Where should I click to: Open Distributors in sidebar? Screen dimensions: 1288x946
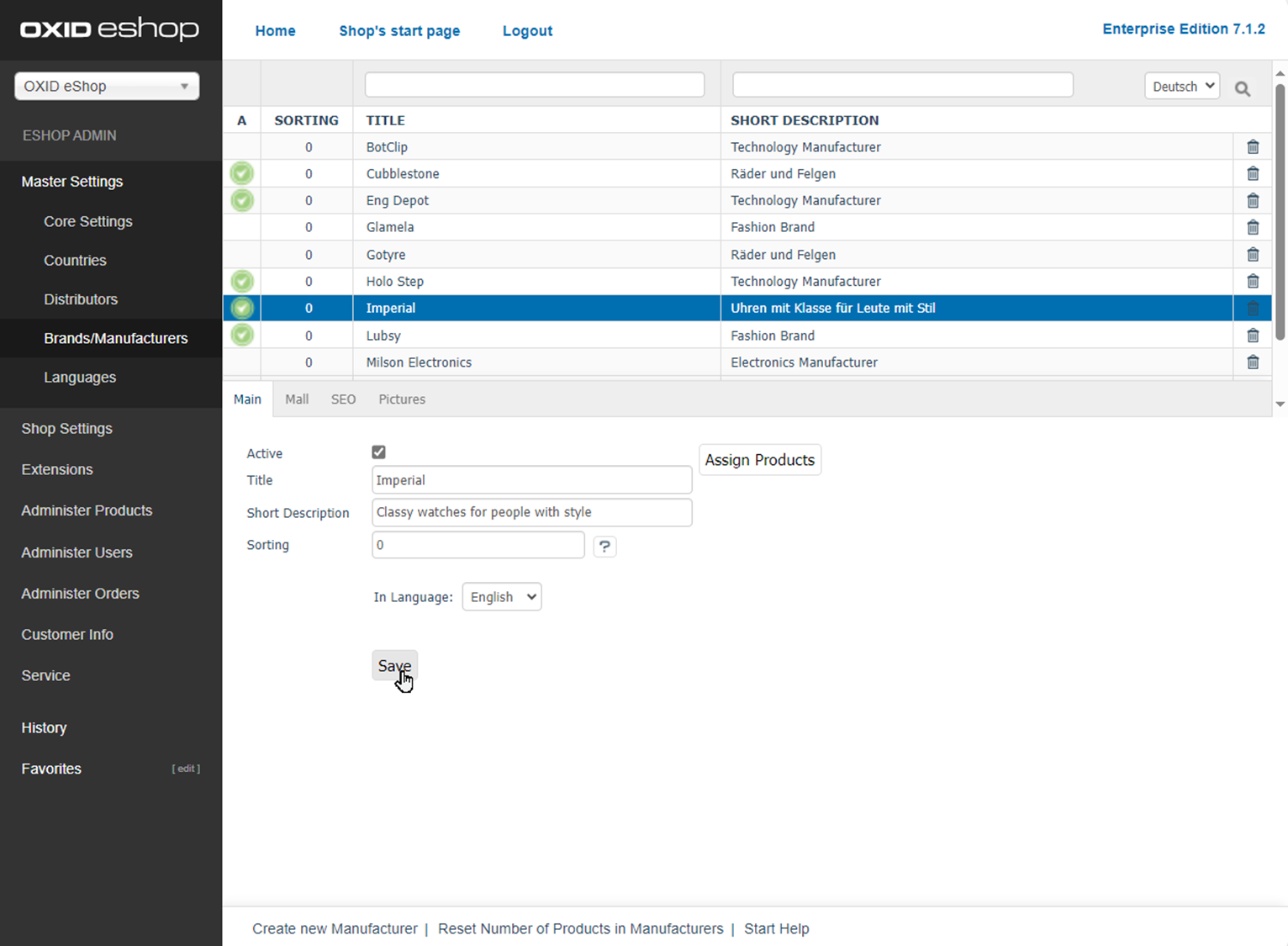click(81, 299)
